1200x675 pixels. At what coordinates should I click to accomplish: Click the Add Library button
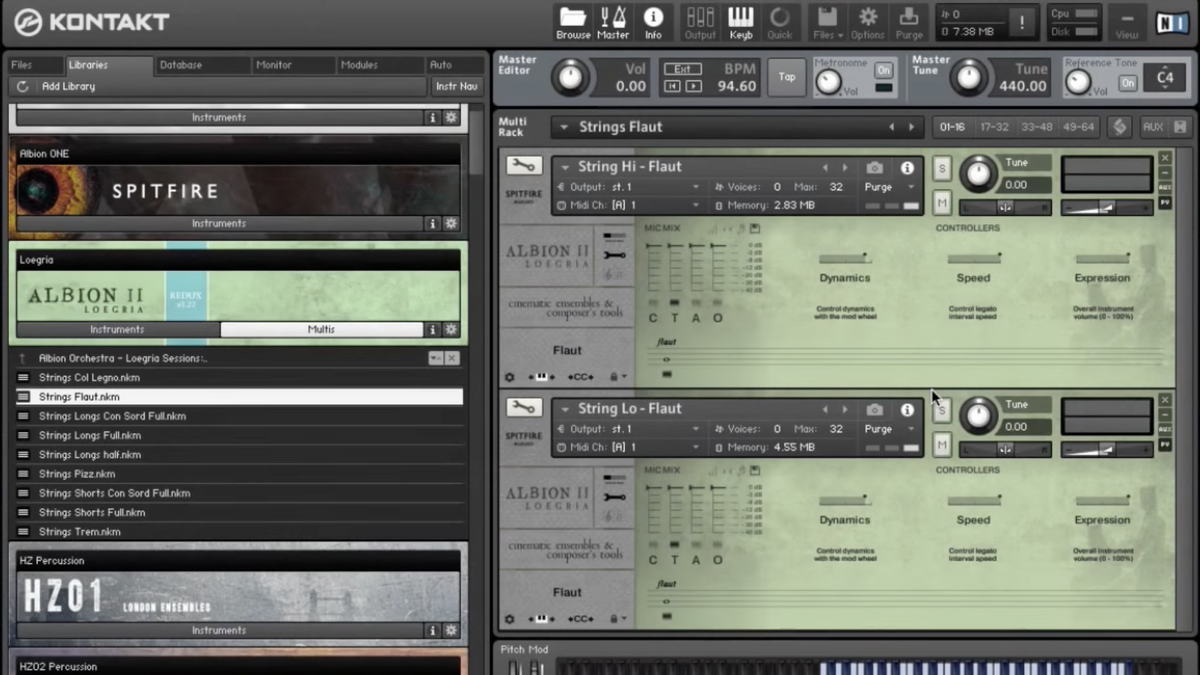(x=68, y=87)
